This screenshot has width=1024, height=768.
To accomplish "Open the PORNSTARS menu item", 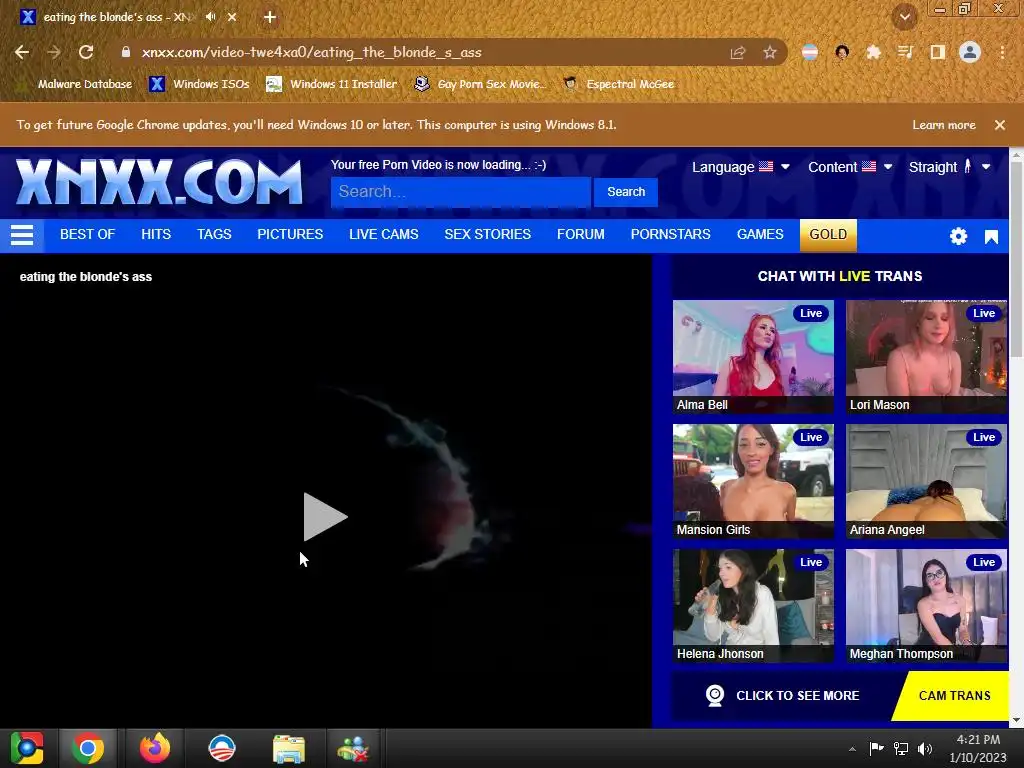I will tap(671, 234).
